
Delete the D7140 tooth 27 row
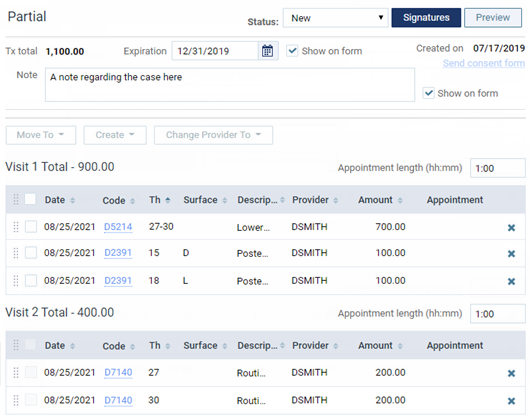(511, 373)
